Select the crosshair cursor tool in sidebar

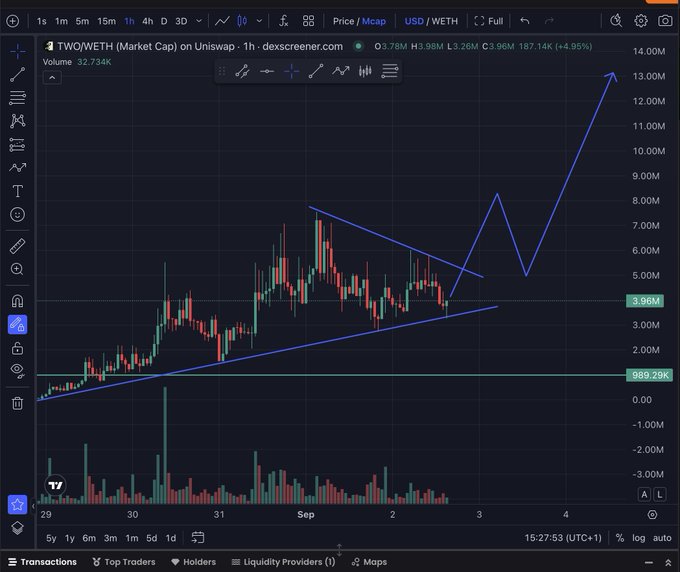point(17,52)
